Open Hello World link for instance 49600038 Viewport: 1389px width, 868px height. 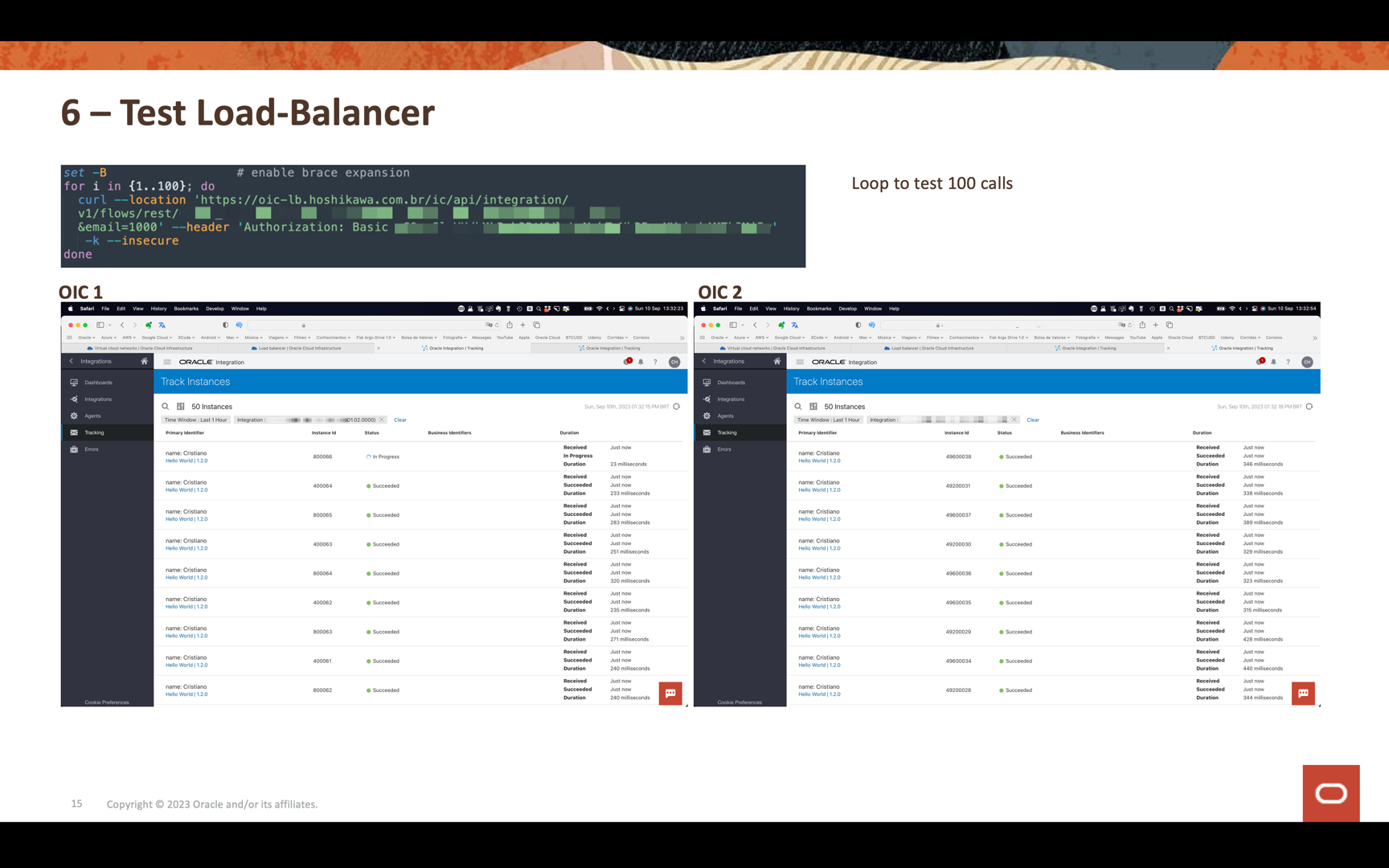819,461
